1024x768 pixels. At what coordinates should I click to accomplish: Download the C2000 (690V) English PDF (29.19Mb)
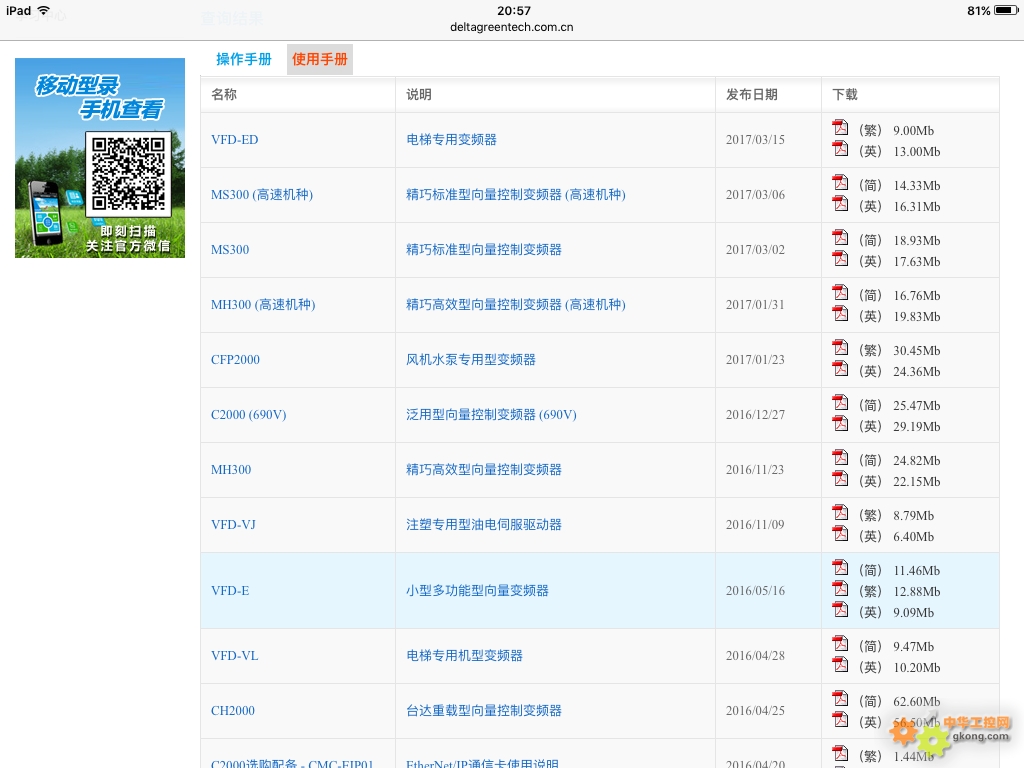point(840,424)
